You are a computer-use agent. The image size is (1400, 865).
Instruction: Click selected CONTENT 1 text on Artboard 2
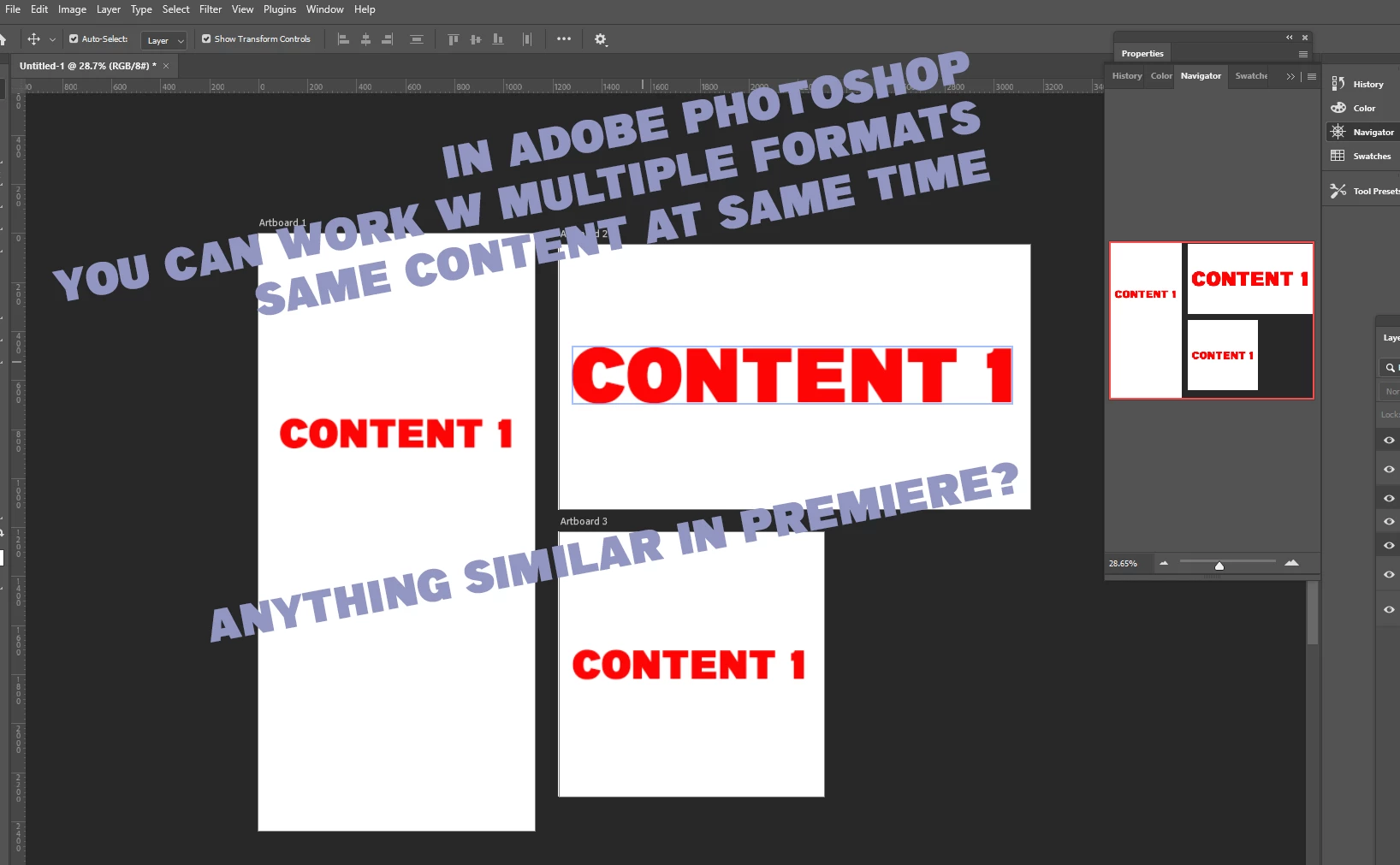(x=792, y=375)
